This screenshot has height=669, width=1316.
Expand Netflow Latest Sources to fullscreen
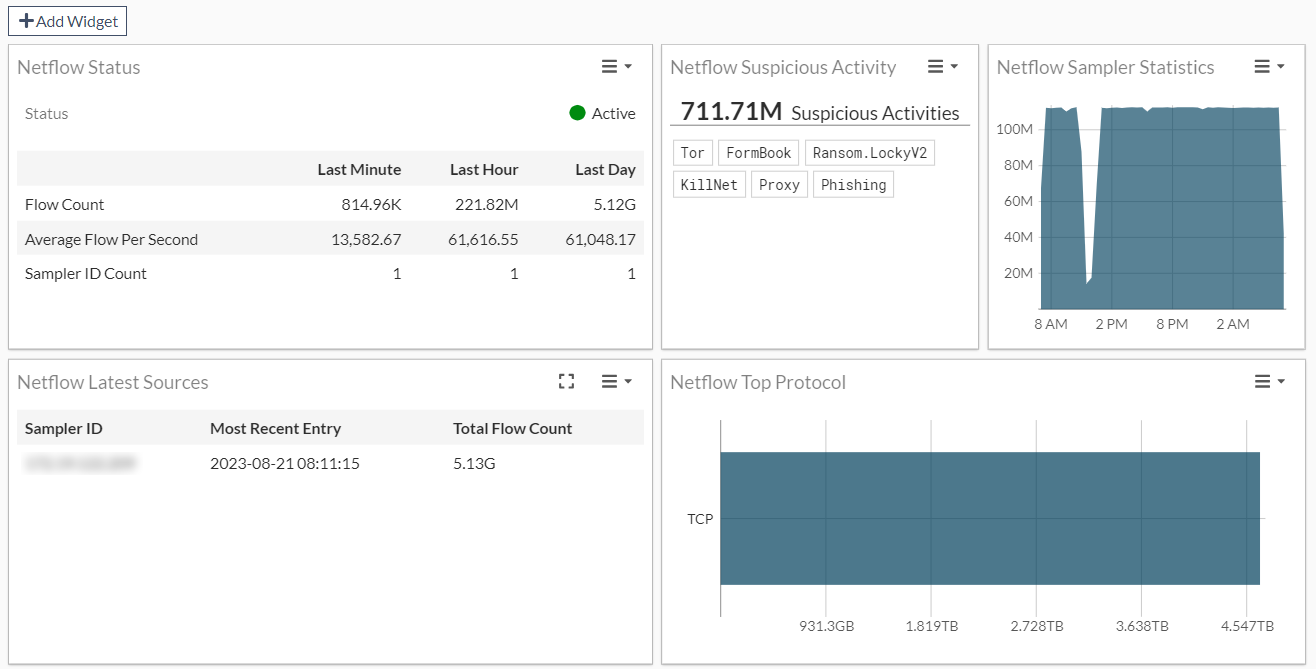(566, 381)
